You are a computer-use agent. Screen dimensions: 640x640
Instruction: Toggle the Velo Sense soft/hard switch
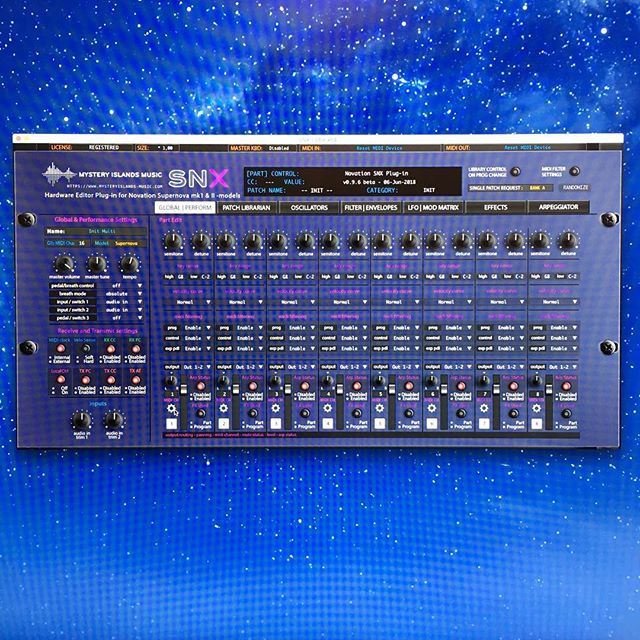pyautogui.click(x=86, y=349)
